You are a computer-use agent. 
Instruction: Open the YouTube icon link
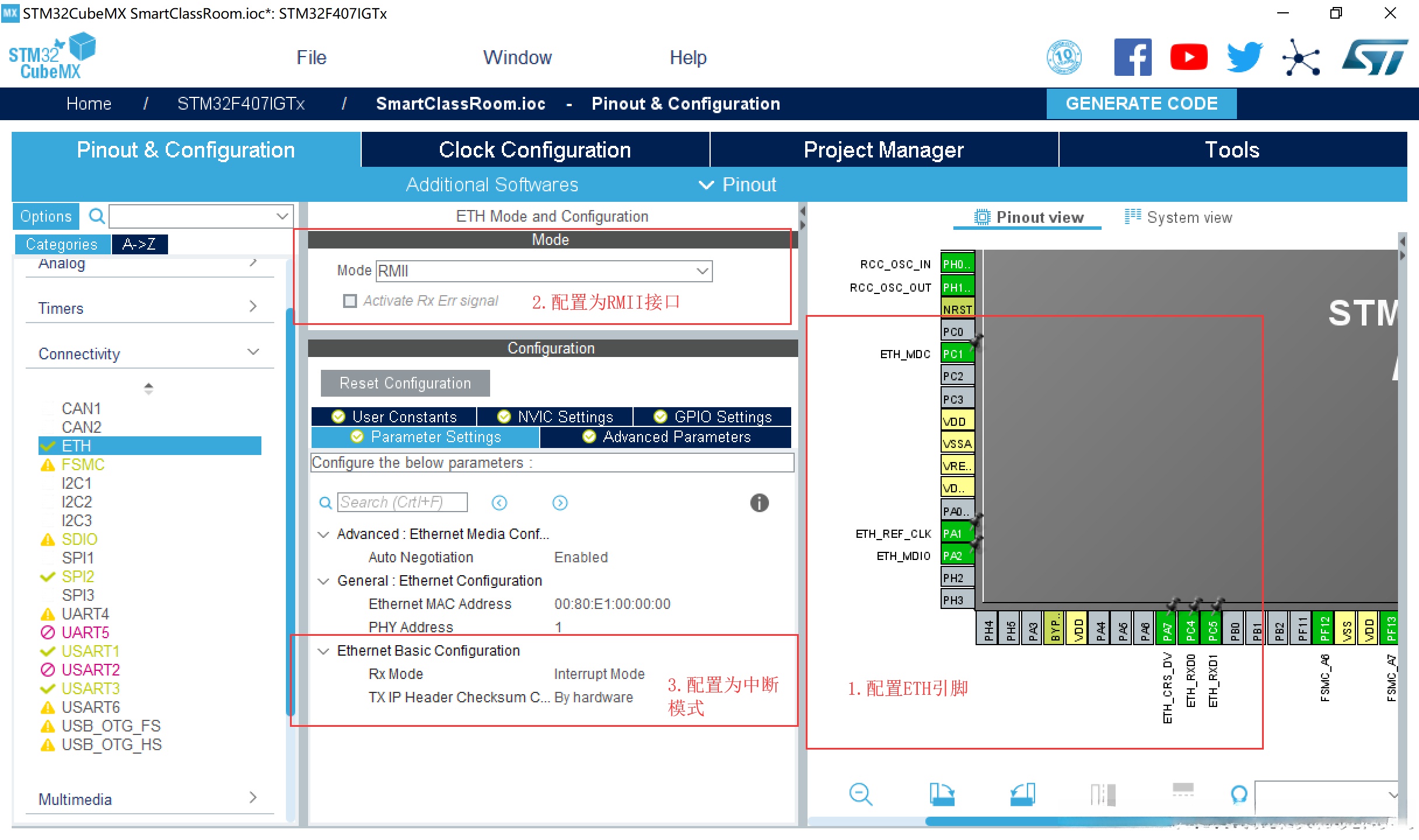pos(1189,57)
